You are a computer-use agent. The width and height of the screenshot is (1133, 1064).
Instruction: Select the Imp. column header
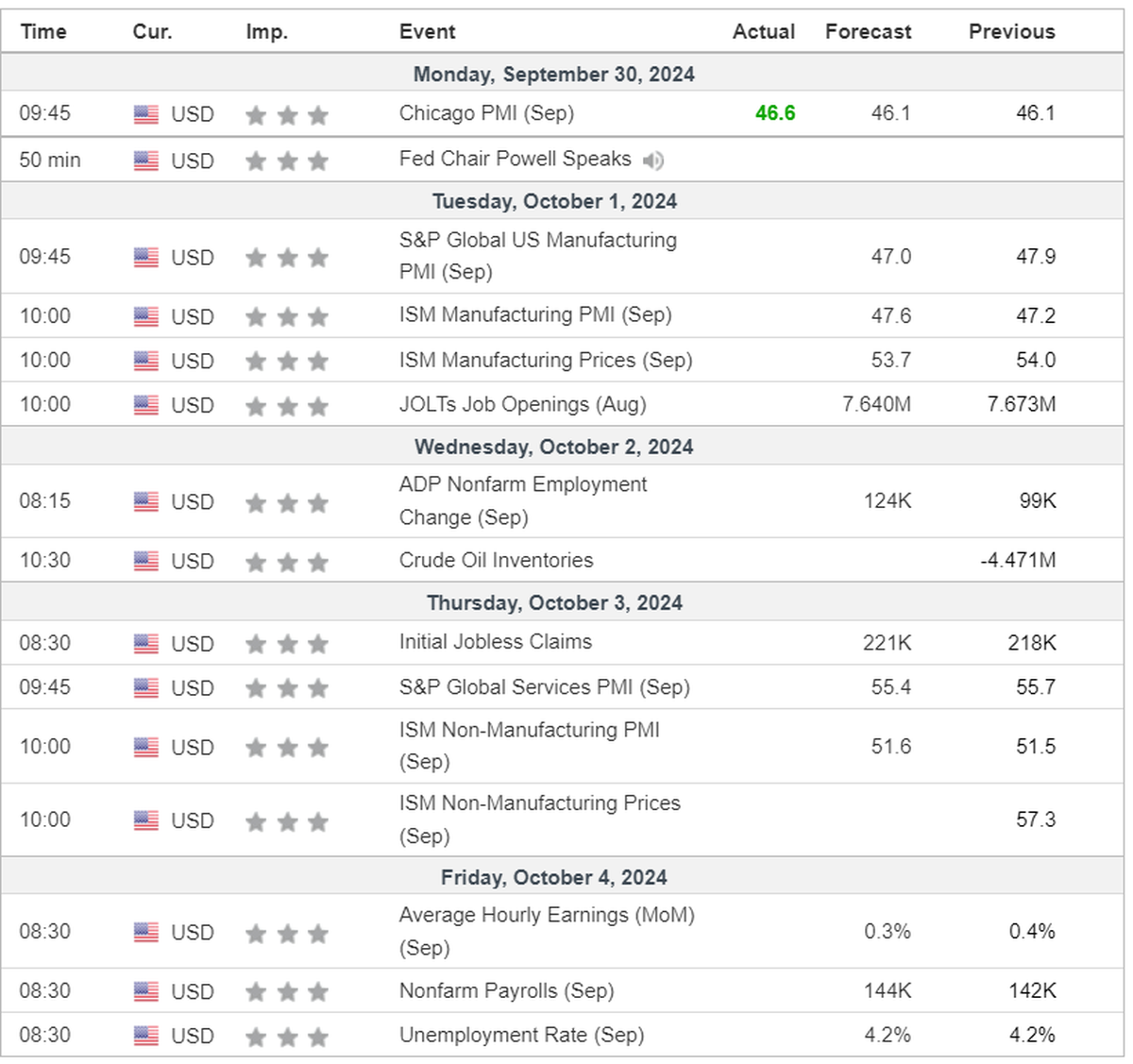(266, 31)
